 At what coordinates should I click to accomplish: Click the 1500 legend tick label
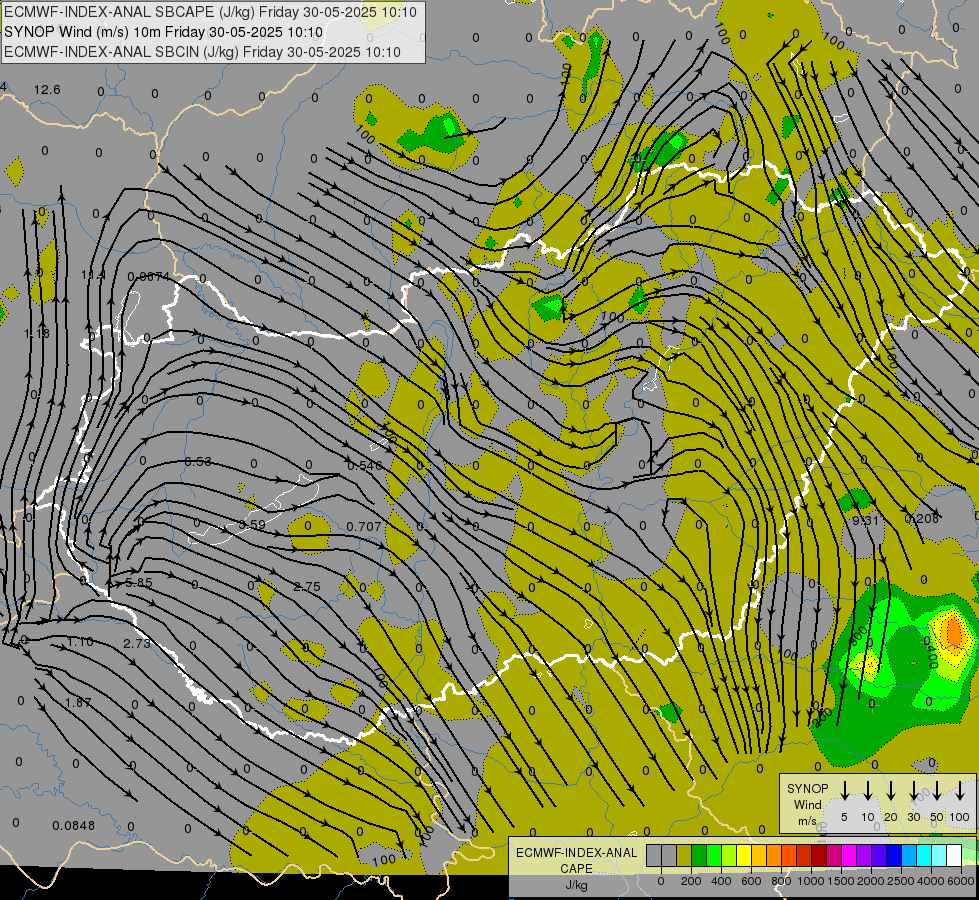pos(841,881)
